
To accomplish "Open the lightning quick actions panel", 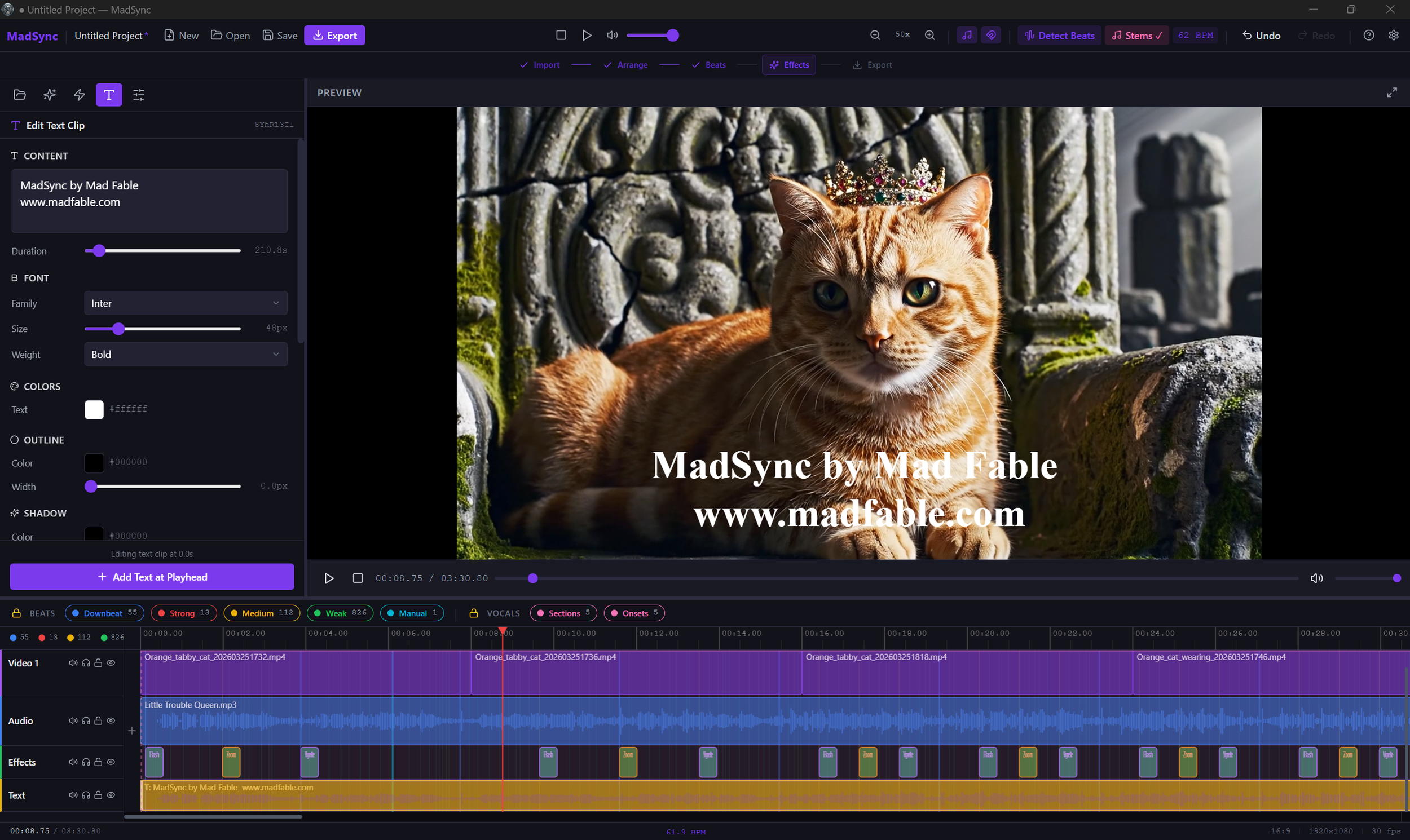I will tap(80, 95).
